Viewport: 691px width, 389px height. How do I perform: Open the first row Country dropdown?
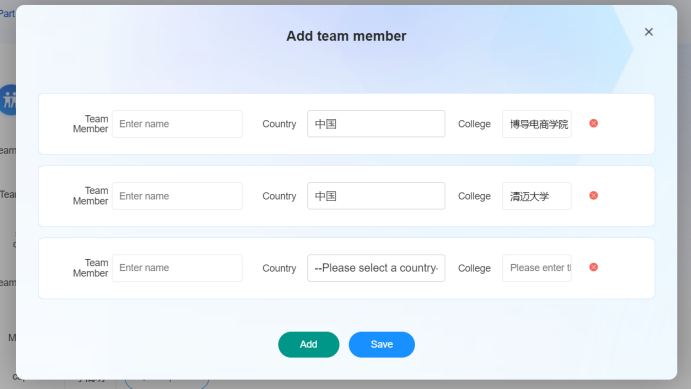click(376, 124)
